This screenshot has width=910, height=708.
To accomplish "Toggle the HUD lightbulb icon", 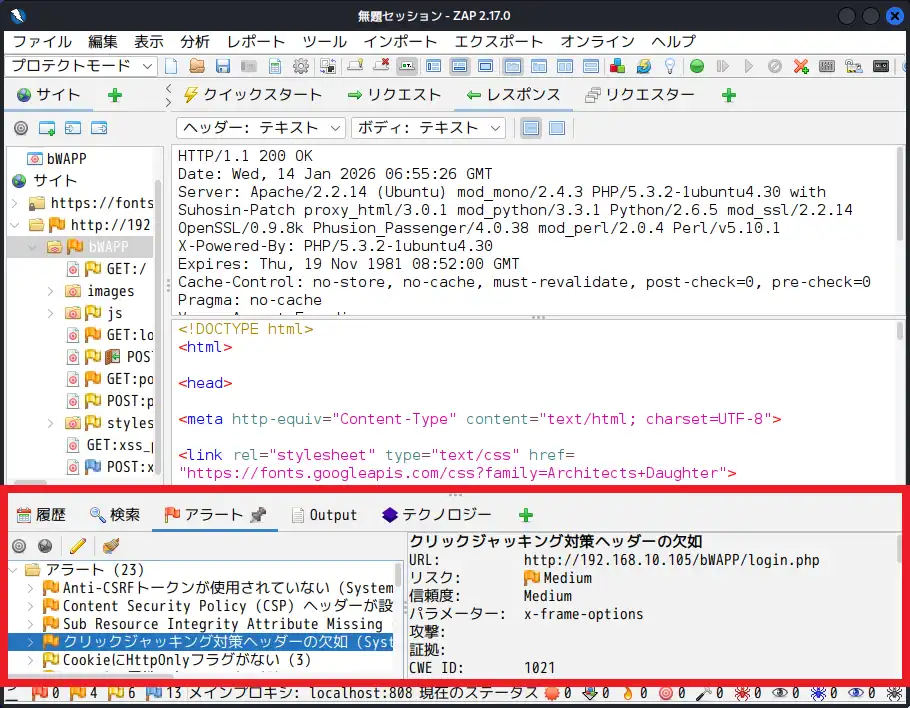I will tap(668, 66).
